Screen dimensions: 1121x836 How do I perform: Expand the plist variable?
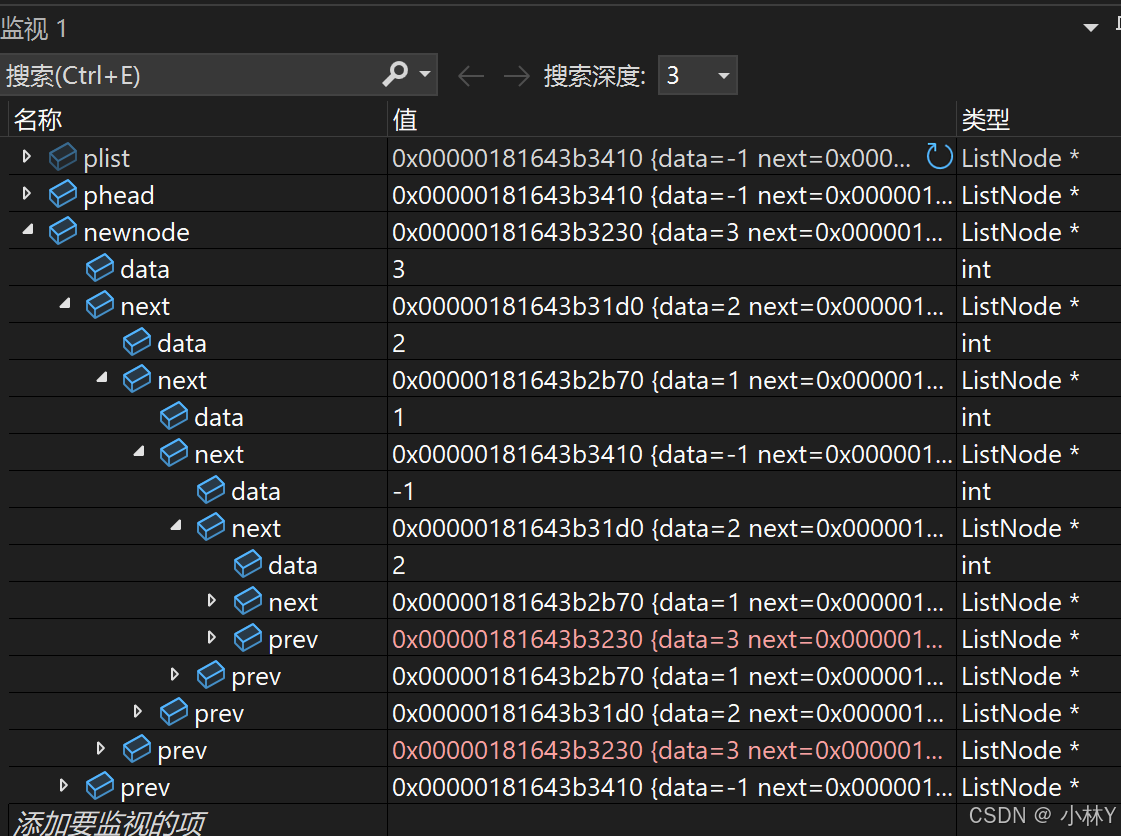point(26,156)
